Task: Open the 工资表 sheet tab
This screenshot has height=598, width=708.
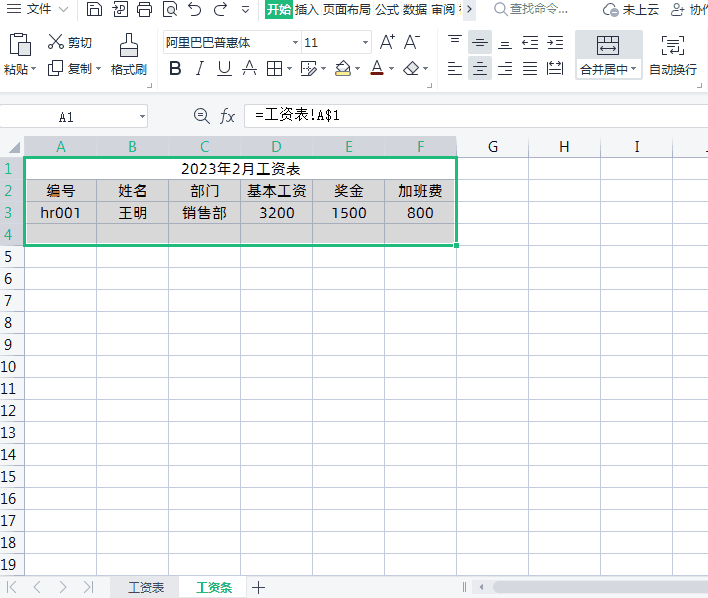Action: (145, 587)
